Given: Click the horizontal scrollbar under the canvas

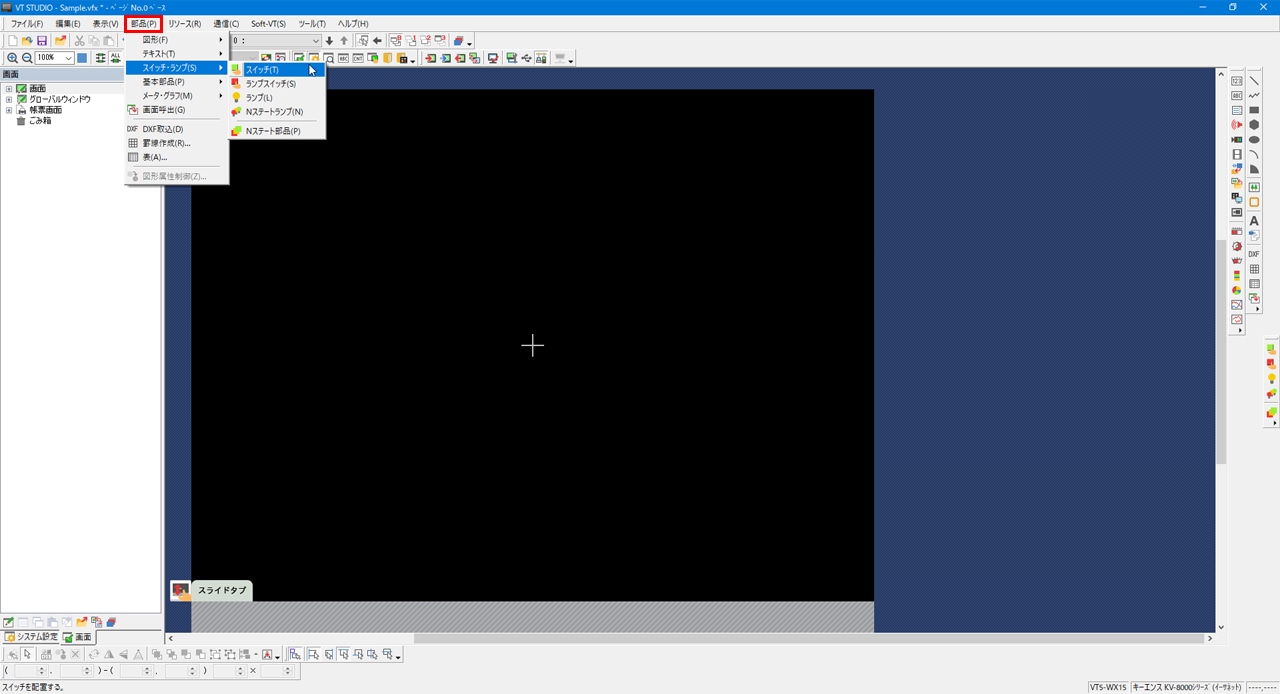Looking at the screenshot, I should coord(690,638).
